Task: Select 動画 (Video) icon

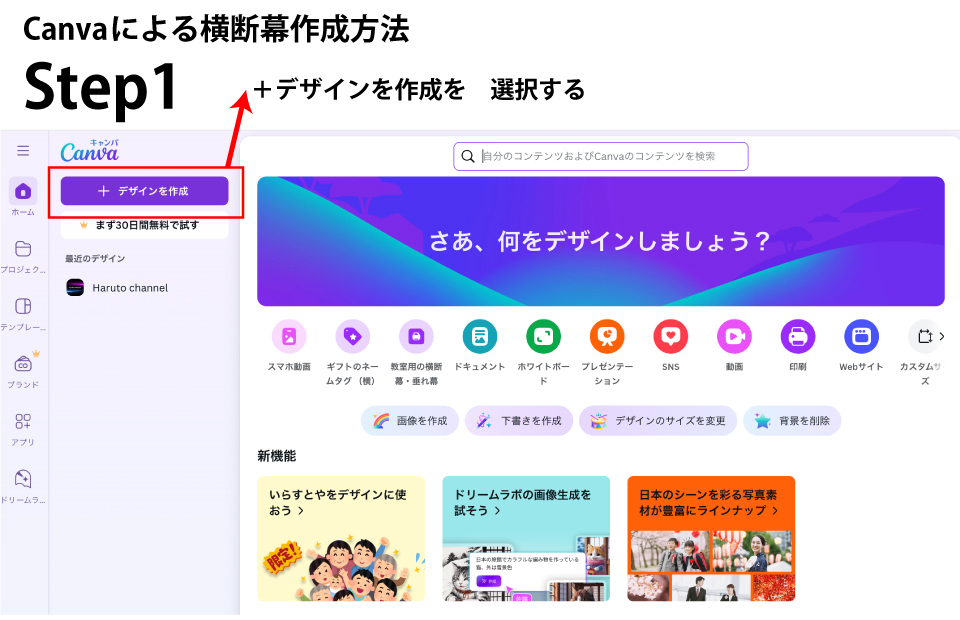Action: click(x=735, y=337)
